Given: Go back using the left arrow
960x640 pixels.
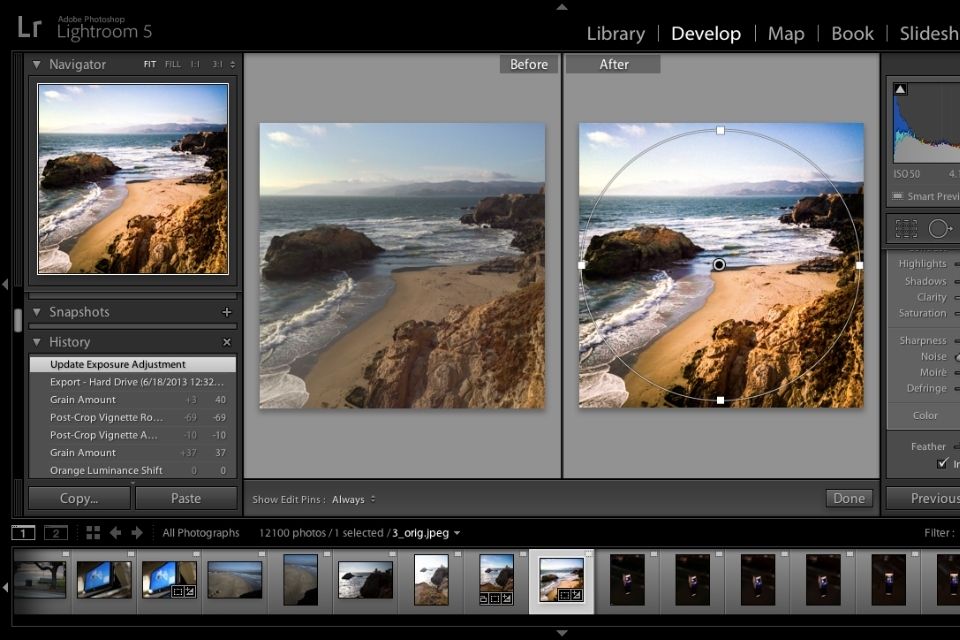Looking at the screenshot, I should 115,533.
